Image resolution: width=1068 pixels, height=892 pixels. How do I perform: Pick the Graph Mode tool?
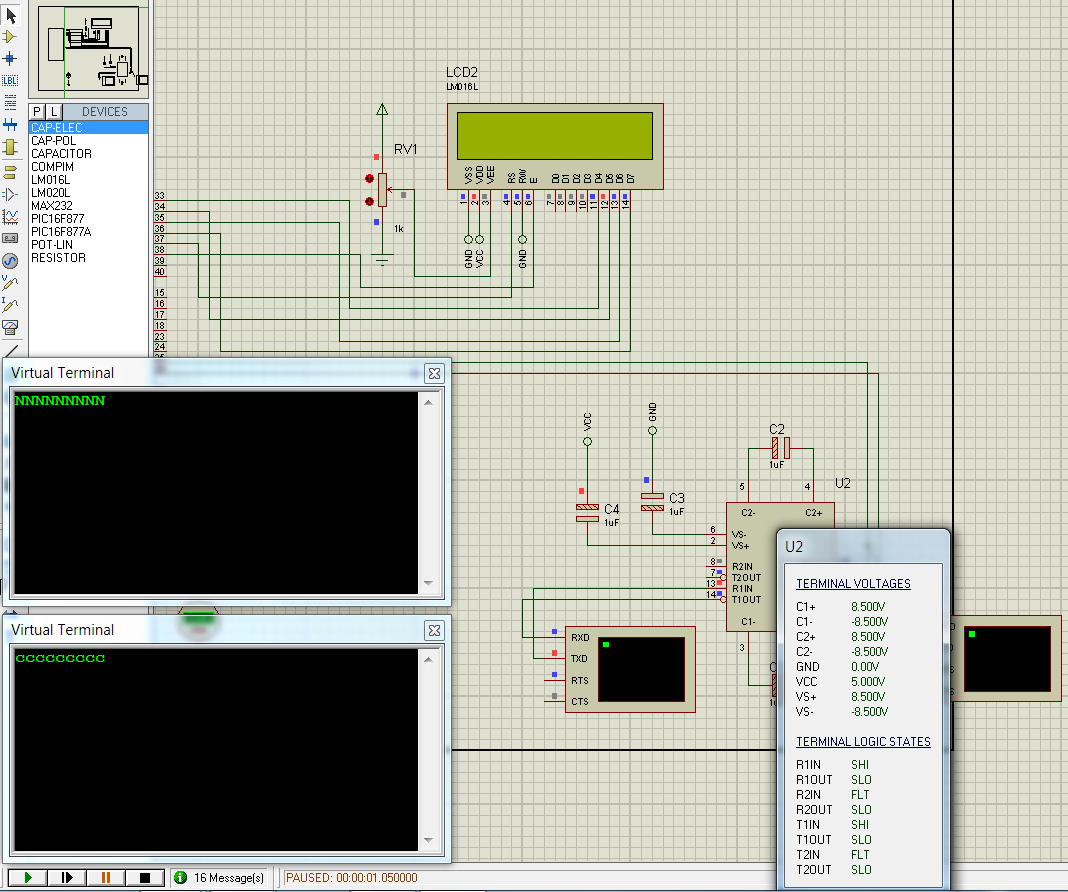11,216
